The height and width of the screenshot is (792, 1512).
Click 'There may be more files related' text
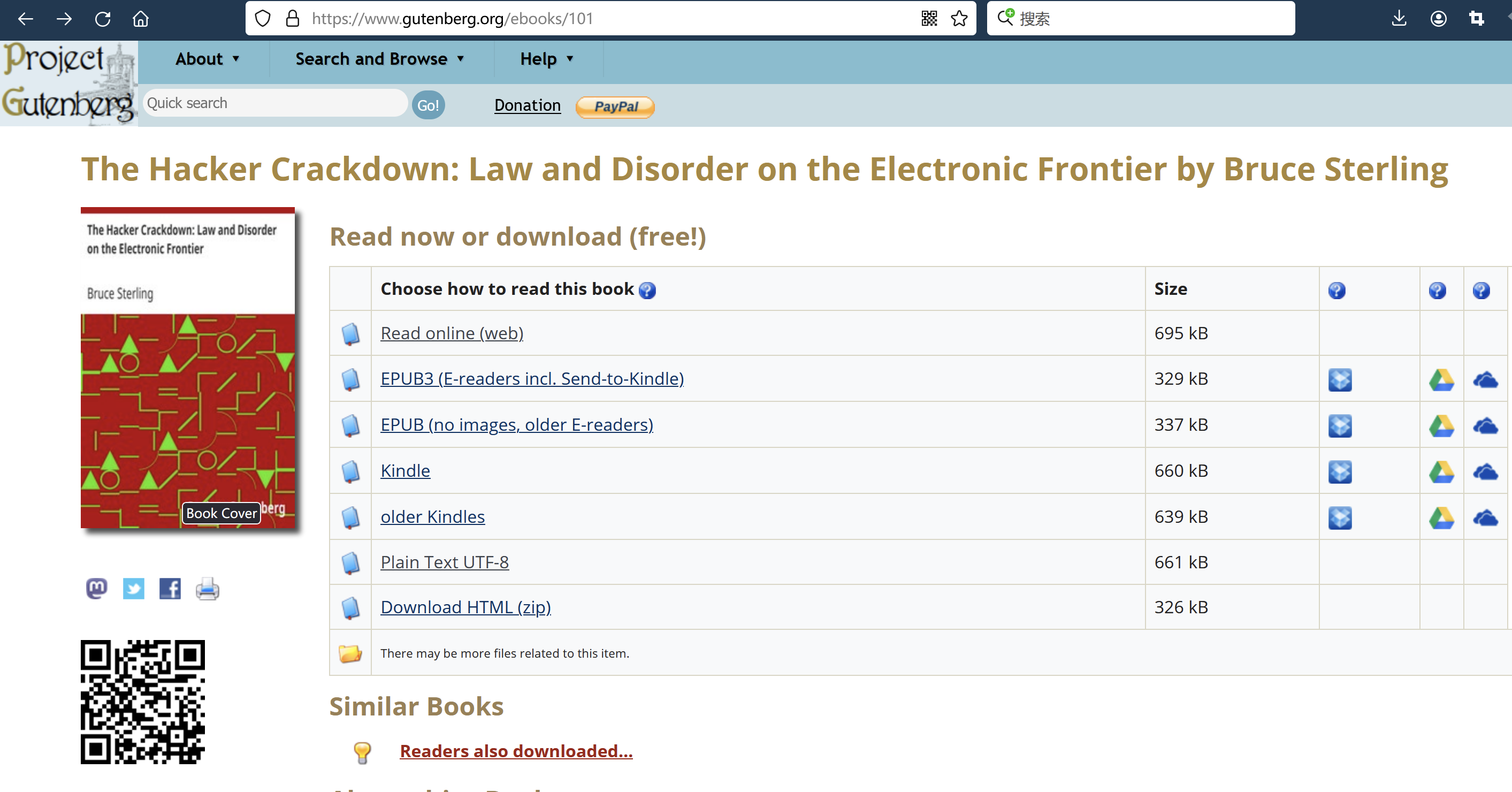[x=504, y=653]
